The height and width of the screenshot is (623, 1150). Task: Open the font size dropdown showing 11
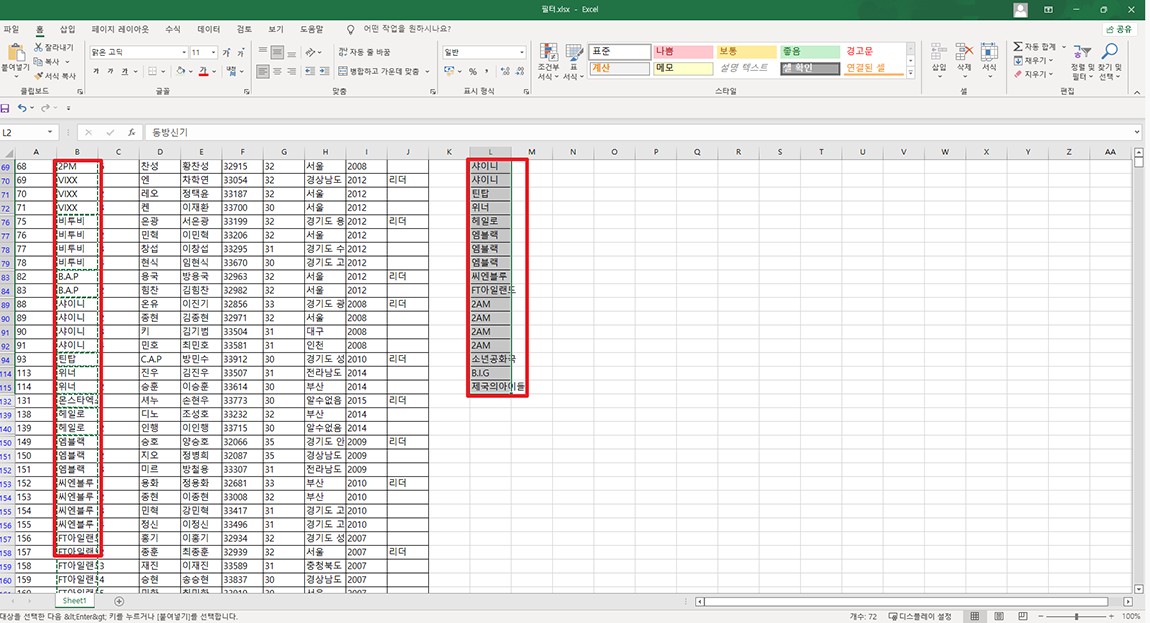point(213,52)
